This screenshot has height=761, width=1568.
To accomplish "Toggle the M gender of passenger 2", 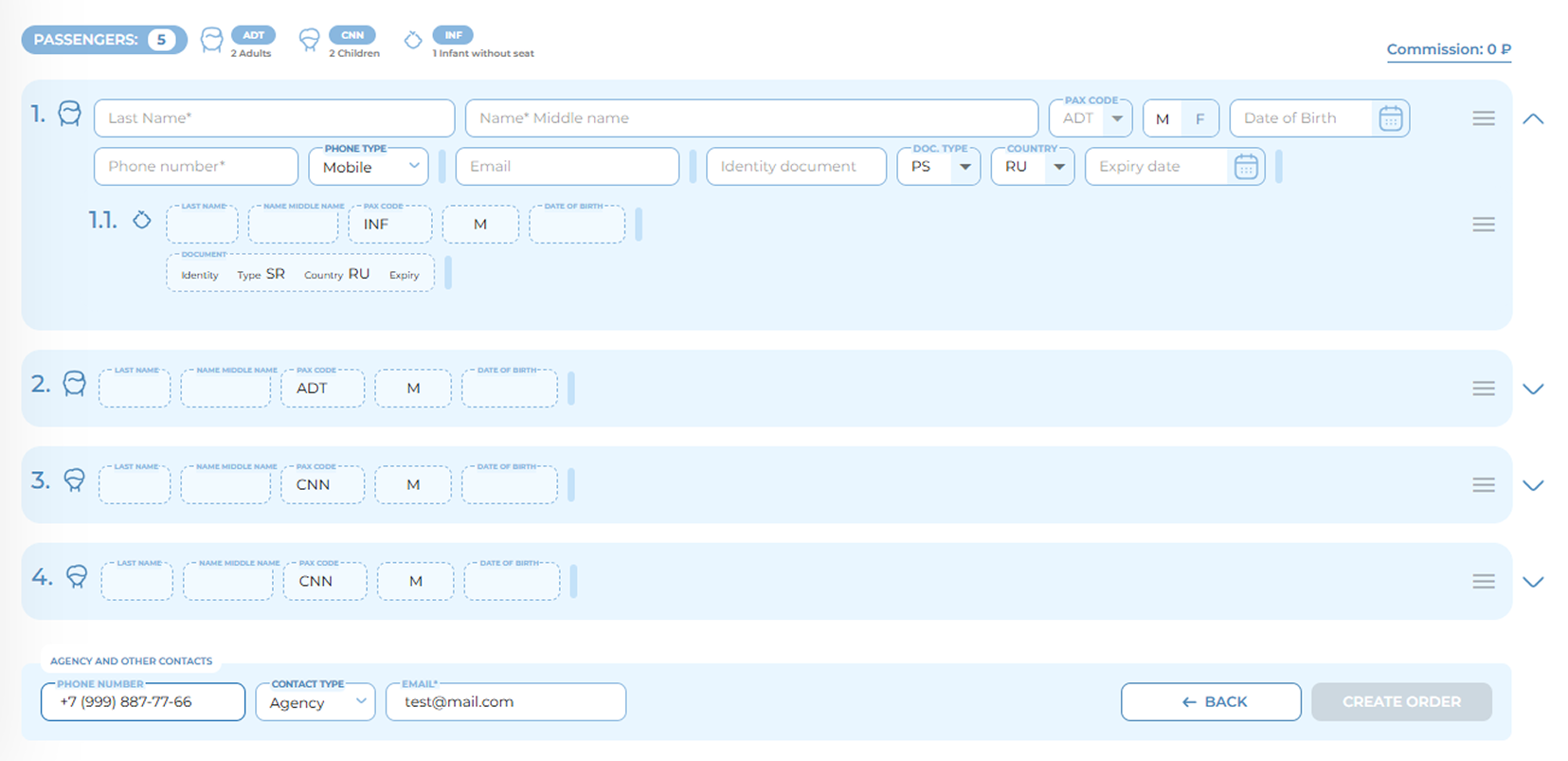I will pyautogui.click(x=413, y=389).
